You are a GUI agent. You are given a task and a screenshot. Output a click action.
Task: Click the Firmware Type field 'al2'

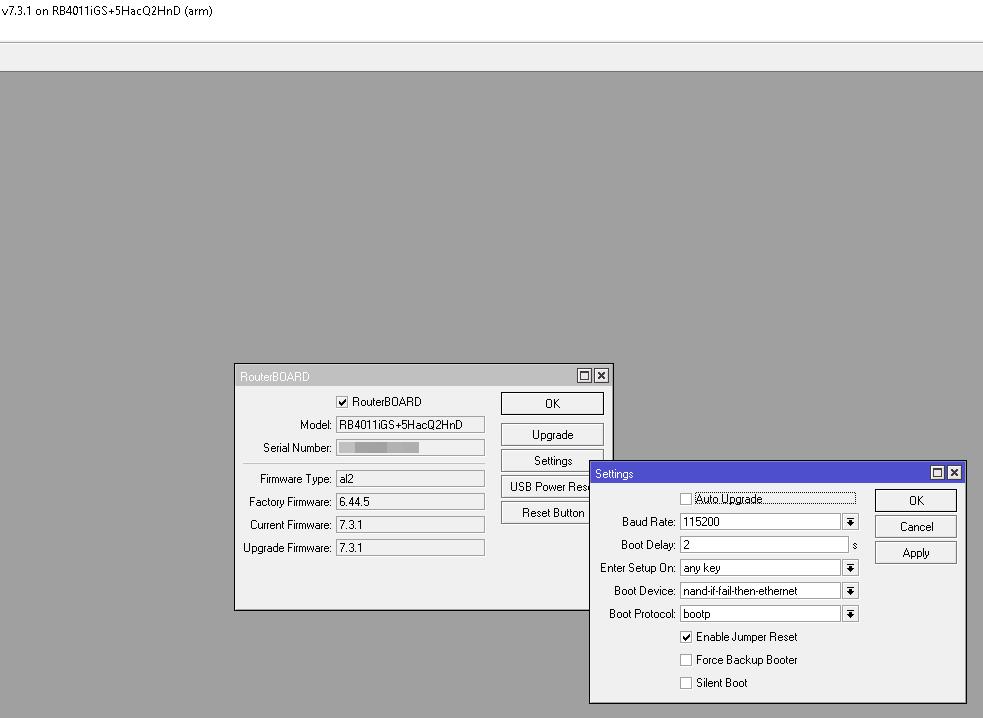411,479
